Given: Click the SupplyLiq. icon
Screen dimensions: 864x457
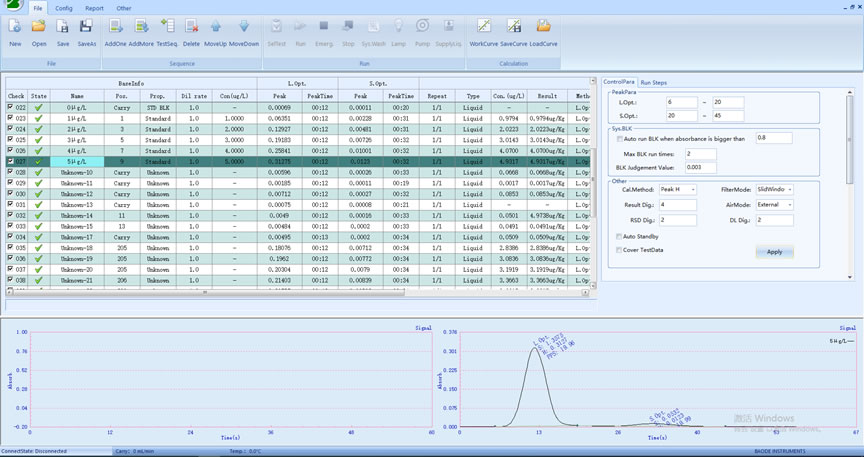Looking at the screenshot, I should click(x=449, y=26).
